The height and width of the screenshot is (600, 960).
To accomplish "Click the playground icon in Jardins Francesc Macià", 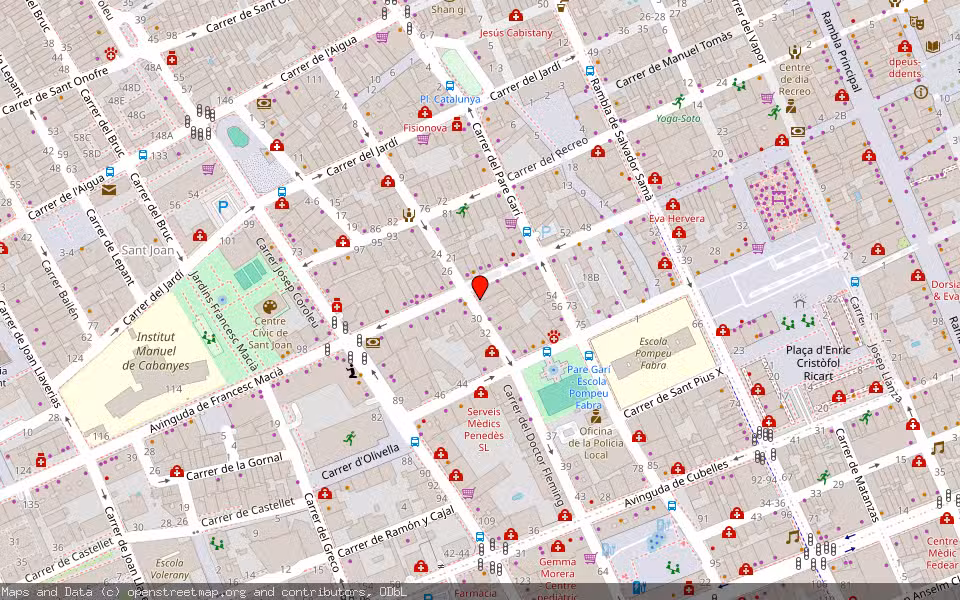I will [209, 337].
